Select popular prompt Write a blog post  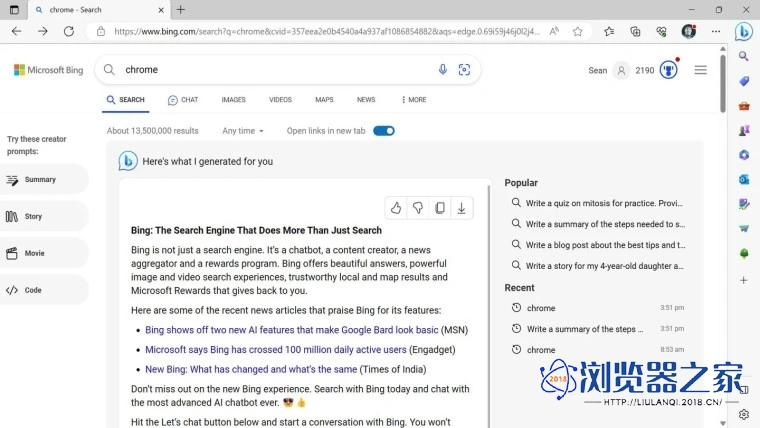598,245
